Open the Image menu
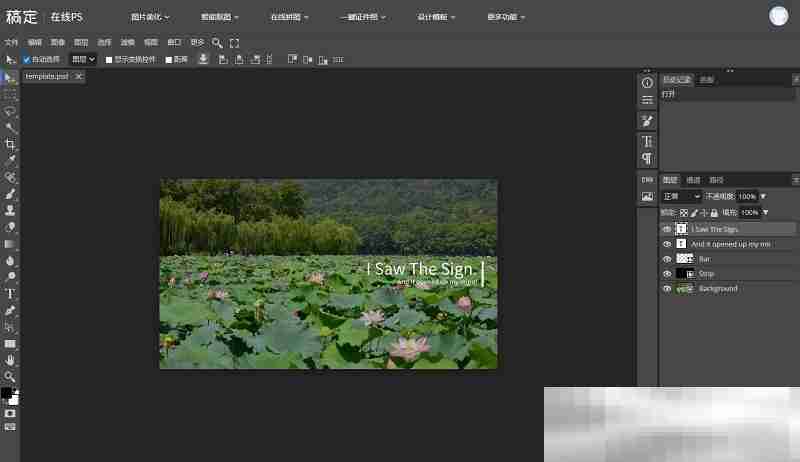Screen dimensions: 800x462 [x=58, y=43]
